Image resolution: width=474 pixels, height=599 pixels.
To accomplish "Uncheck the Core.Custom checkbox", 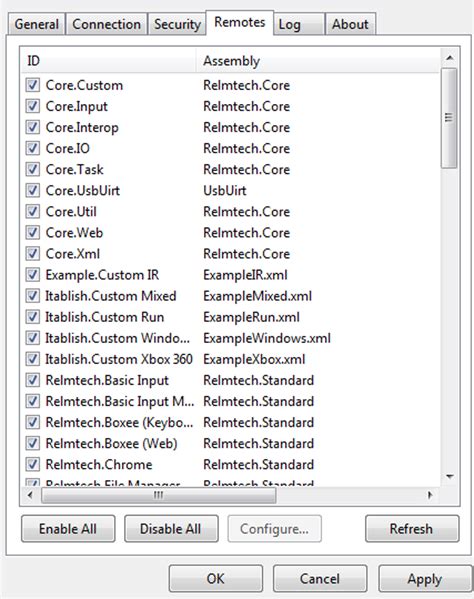I will click(x=32, y=85).
